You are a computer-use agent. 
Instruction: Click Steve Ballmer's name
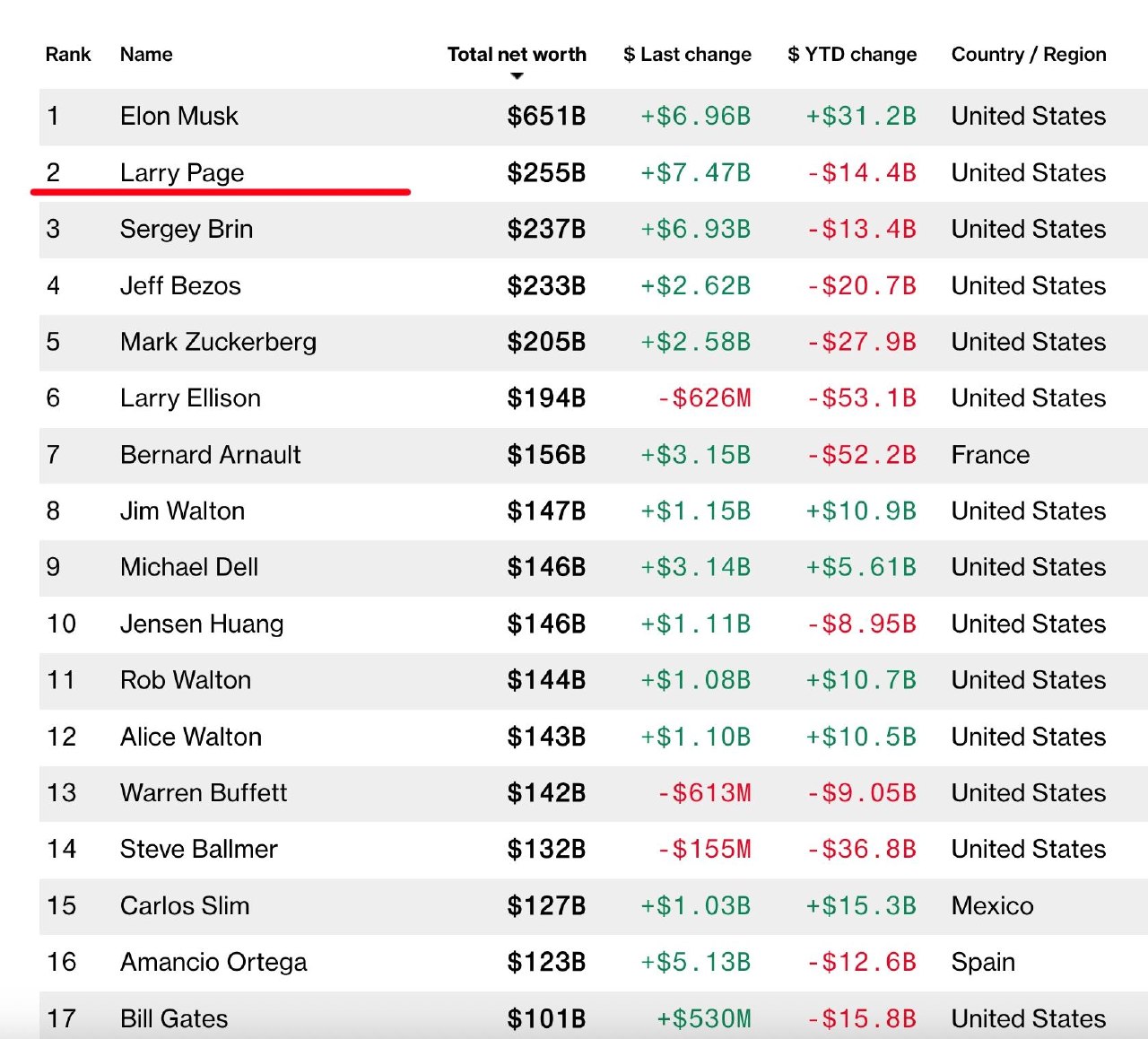199,849
